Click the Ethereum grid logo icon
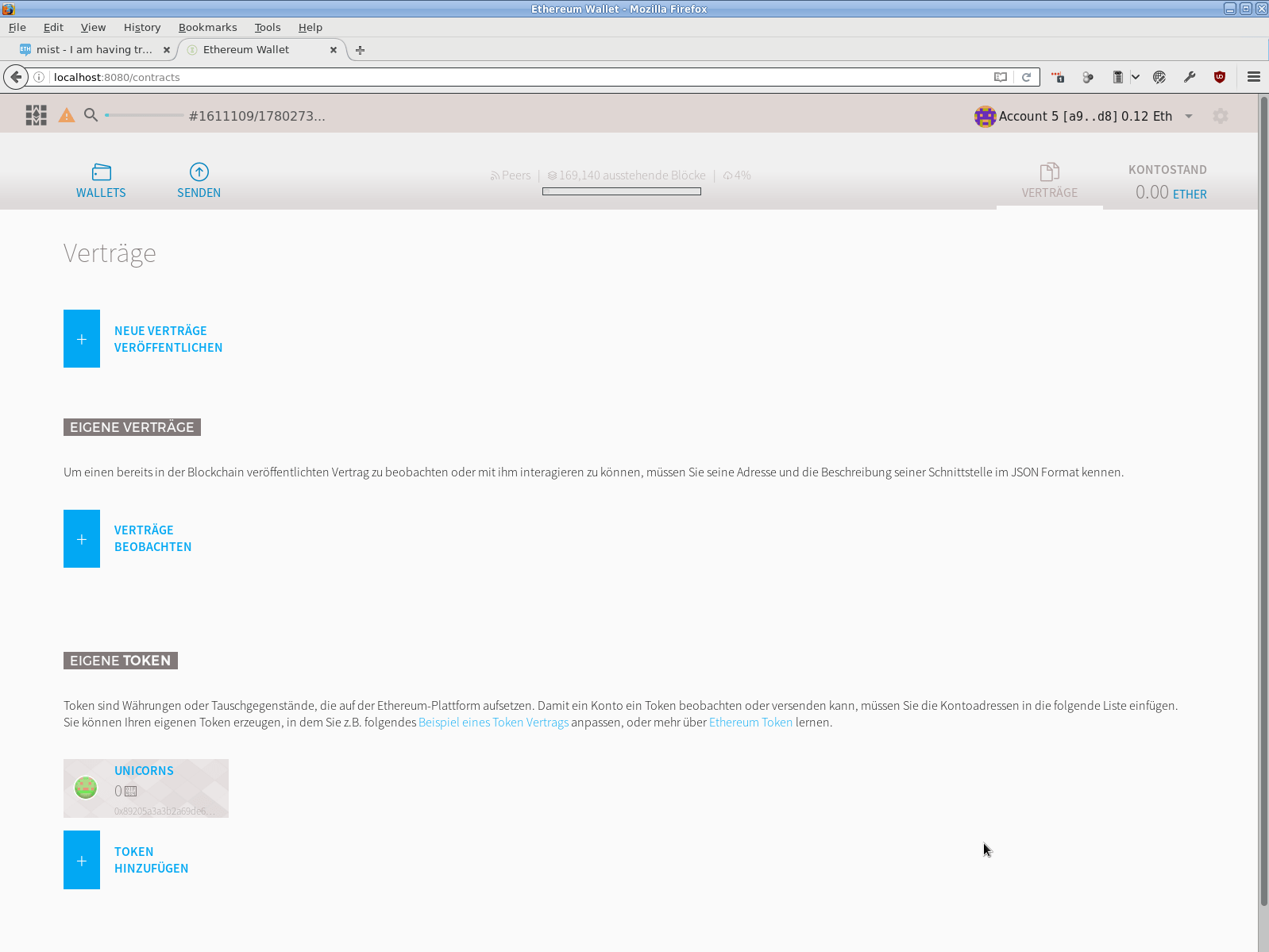 [x=36, y=116]
